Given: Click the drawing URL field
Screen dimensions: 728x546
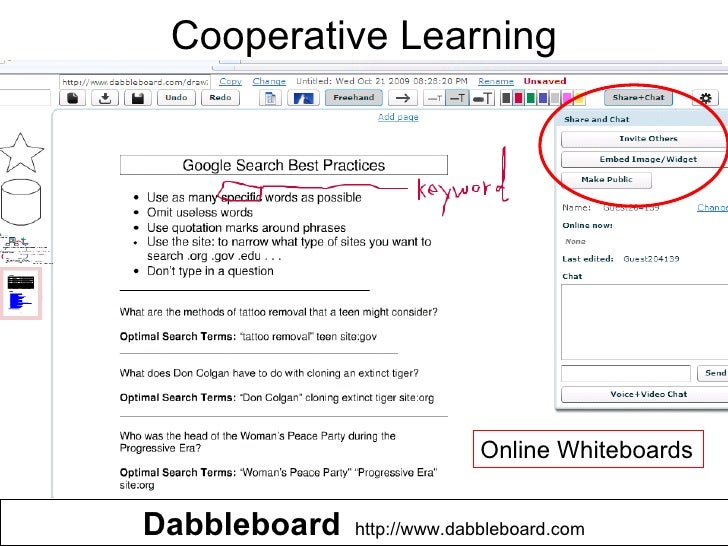Looking at the screenshot, I should [x=135, y=82].
